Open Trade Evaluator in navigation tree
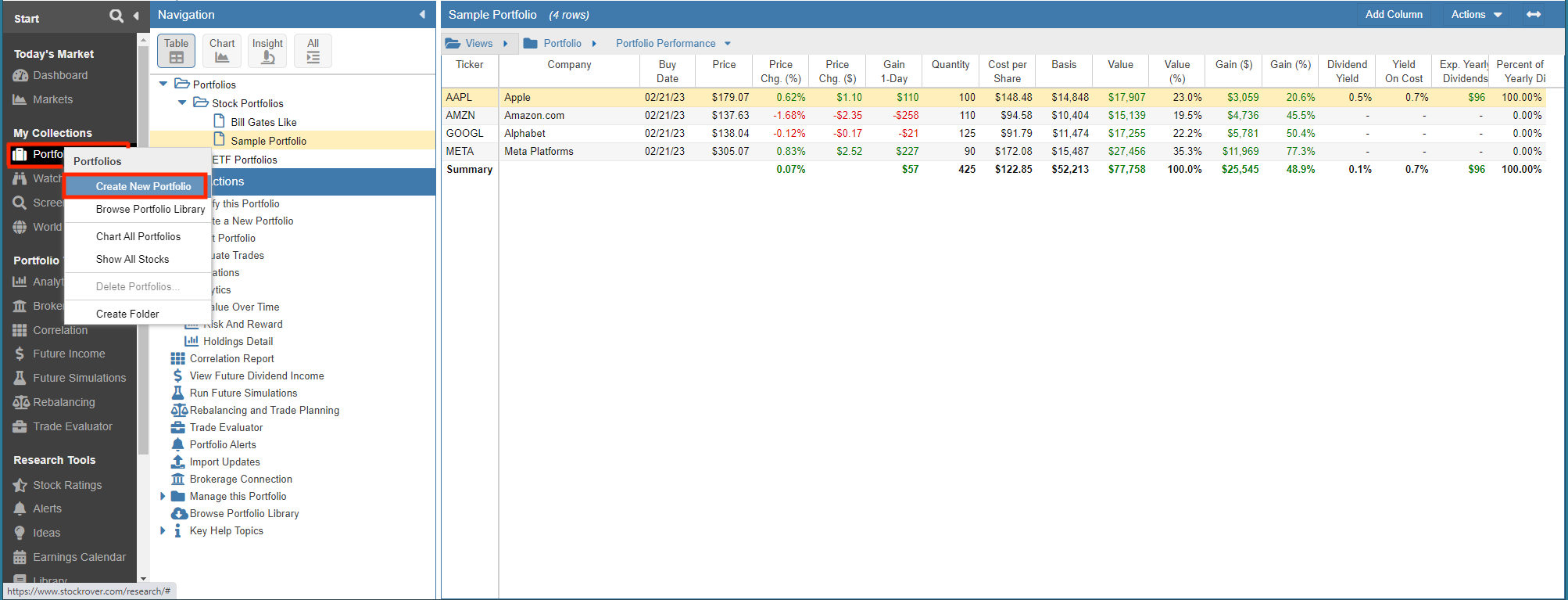The width and height of the screenshot is (1568, 600). point(226,427)
